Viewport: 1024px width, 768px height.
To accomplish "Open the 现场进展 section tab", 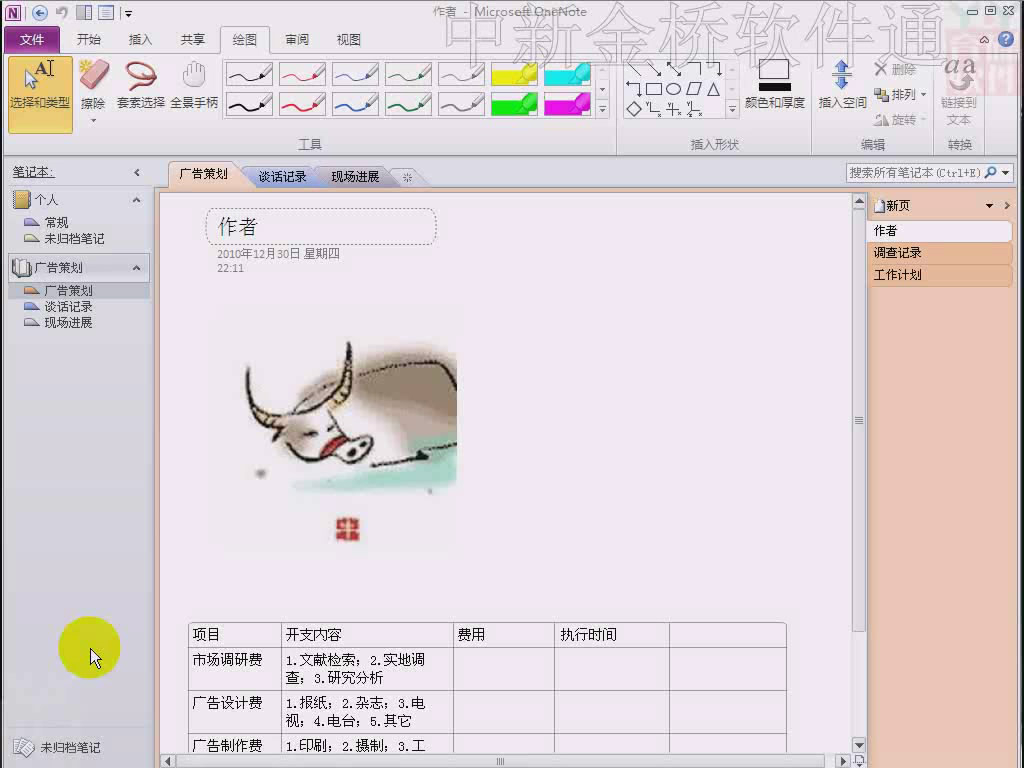I will (355, 177).
